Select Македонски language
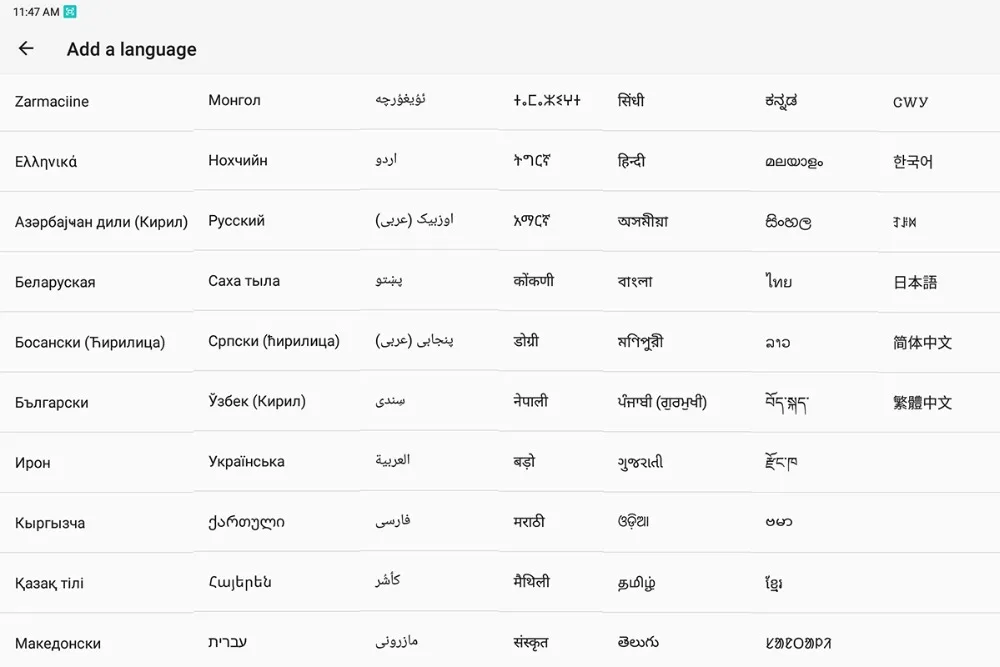 coord(57,643)
